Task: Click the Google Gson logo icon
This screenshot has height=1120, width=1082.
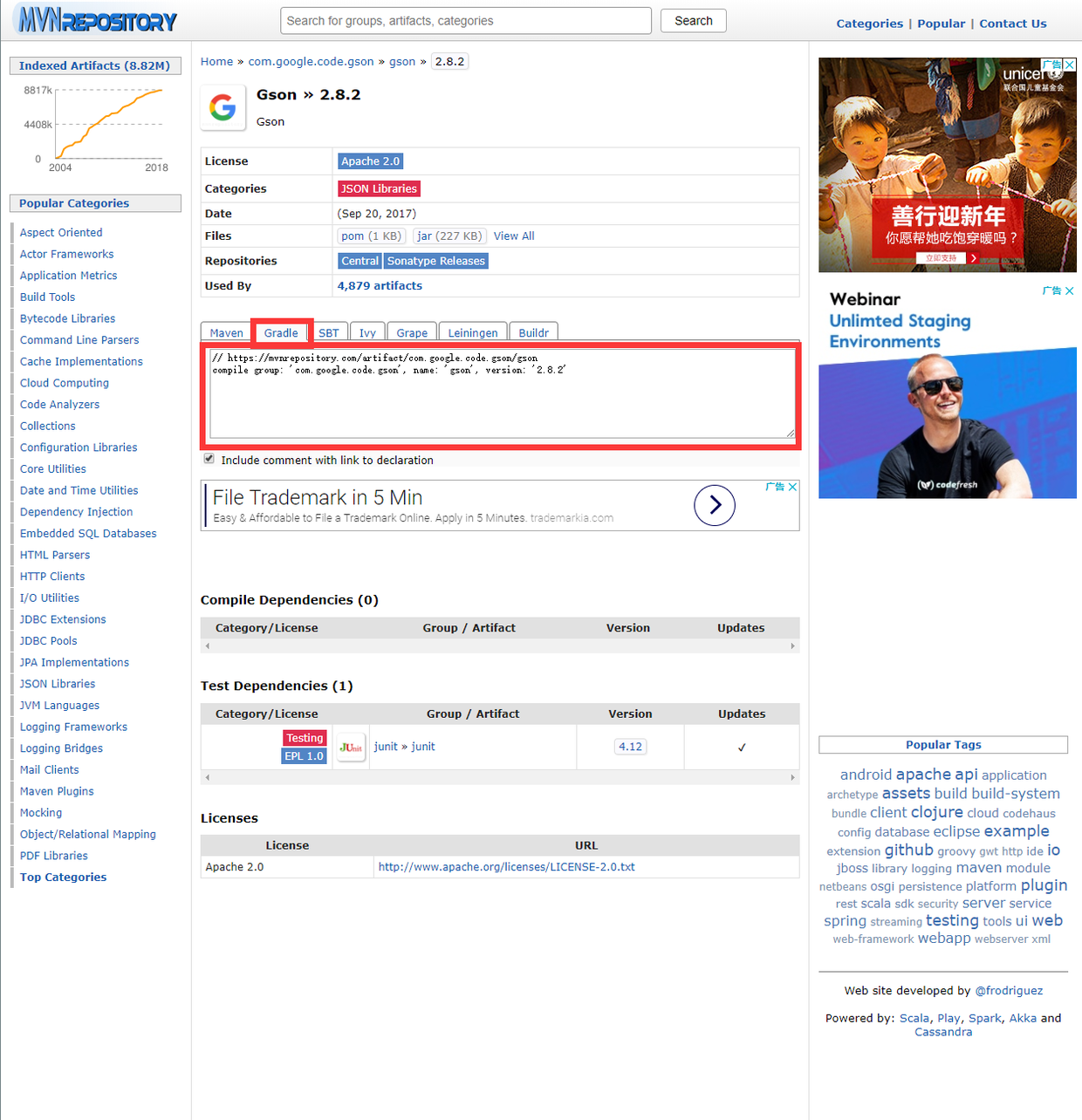Action: pos(223,107)
